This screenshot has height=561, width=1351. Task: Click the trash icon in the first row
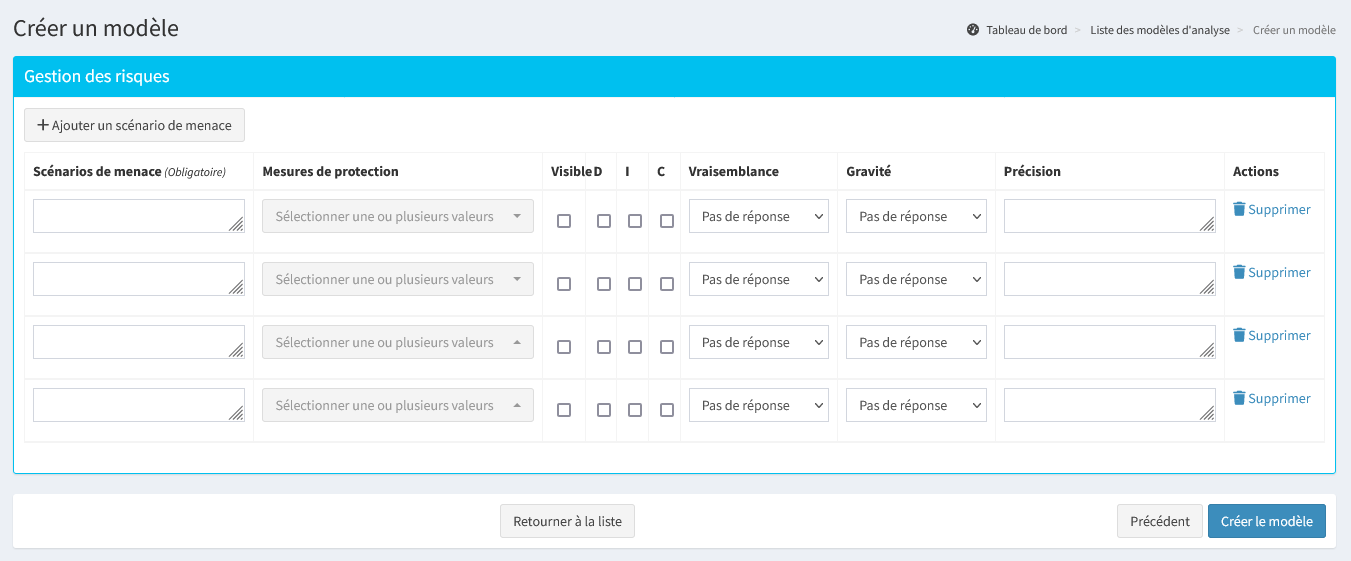1239,209
